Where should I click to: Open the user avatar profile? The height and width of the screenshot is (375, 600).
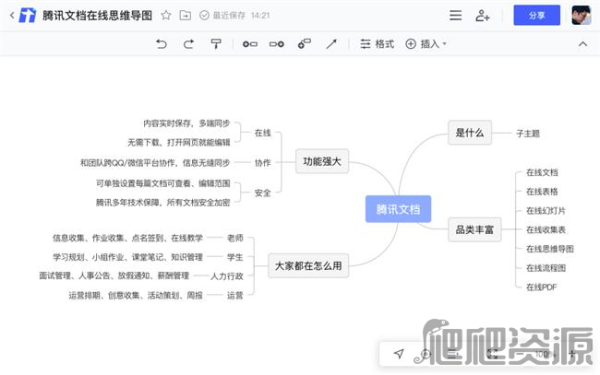581,15
